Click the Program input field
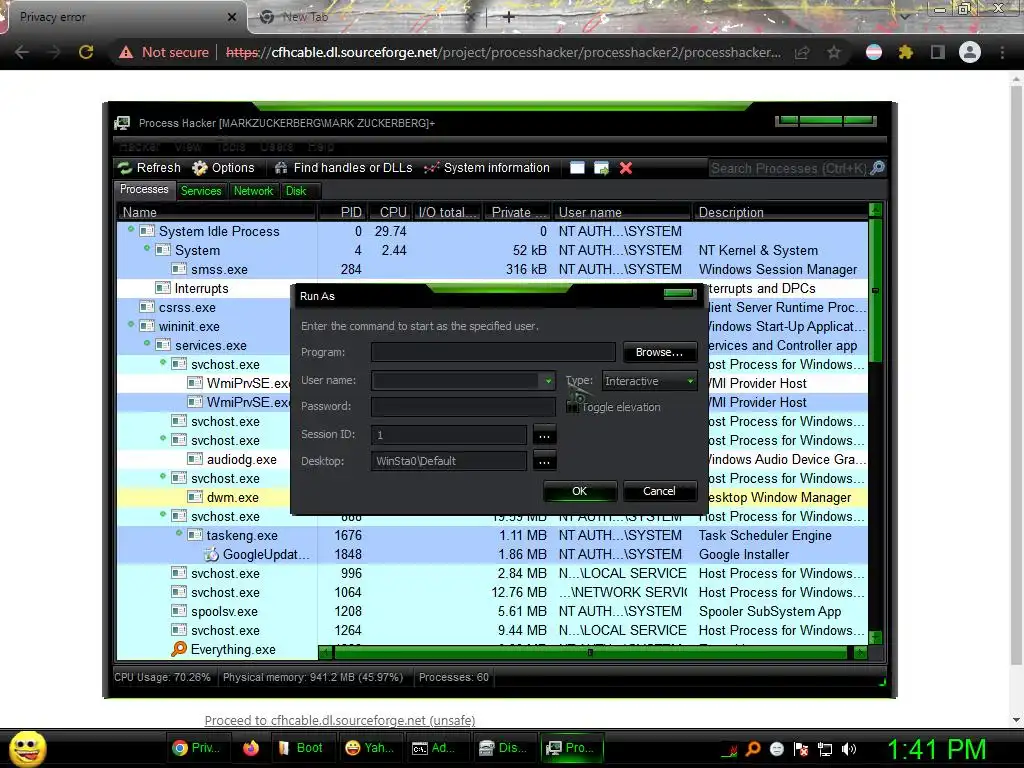The width and height of the screenshot is (1024, 768). click(493, 352)
